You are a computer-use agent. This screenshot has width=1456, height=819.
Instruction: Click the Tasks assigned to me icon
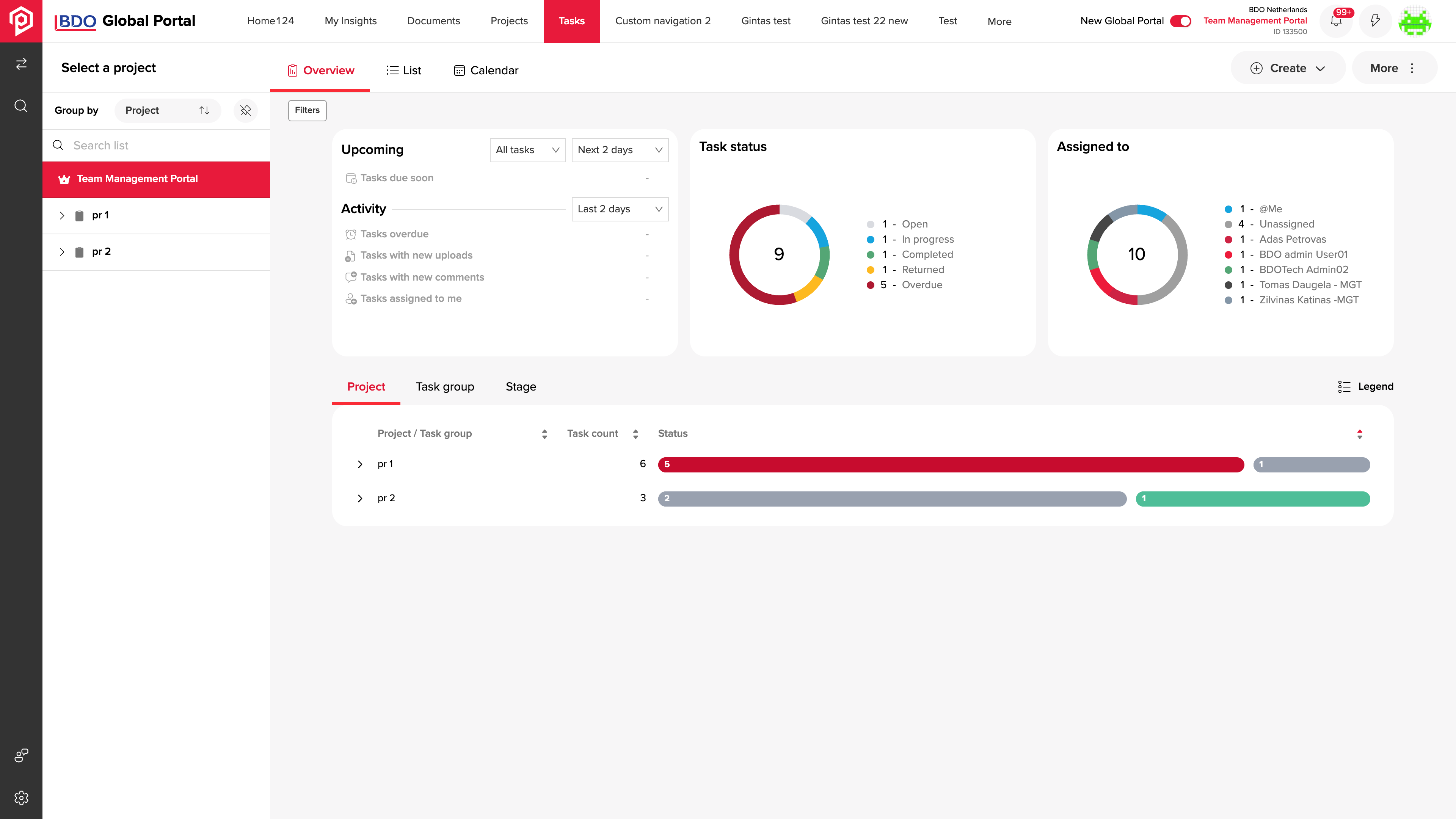pos(351,299)
